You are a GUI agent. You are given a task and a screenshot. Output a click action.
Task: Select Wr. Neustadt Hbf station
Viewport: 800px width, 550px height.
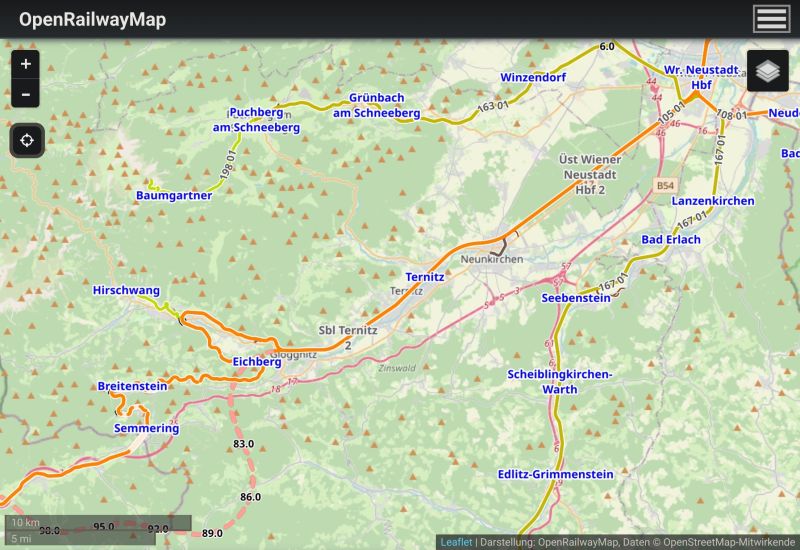click(701, 77)
